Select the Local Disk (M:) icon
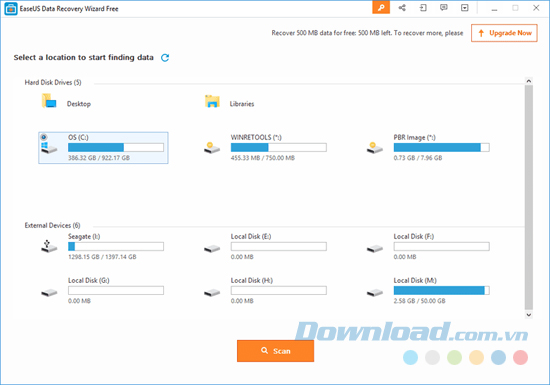This screenshot has width=550, height=385. [375, 293]
